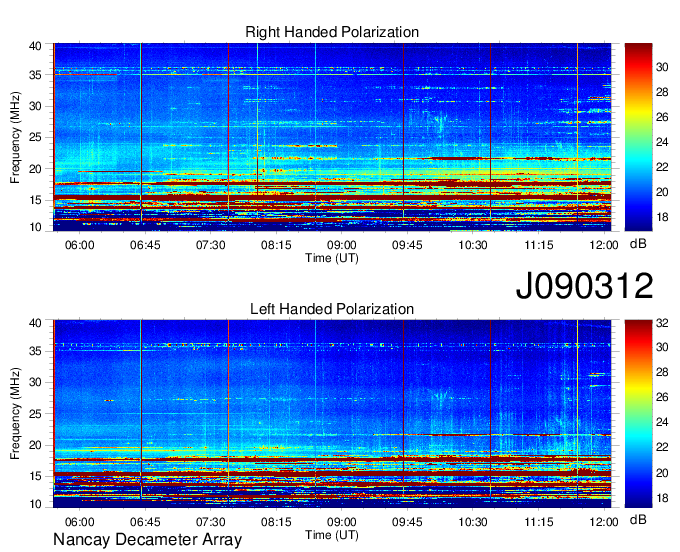The image size is (680, 552).
Task: Click the 30 MHz tick on lower frequency axis
Action: click(35, 382)
